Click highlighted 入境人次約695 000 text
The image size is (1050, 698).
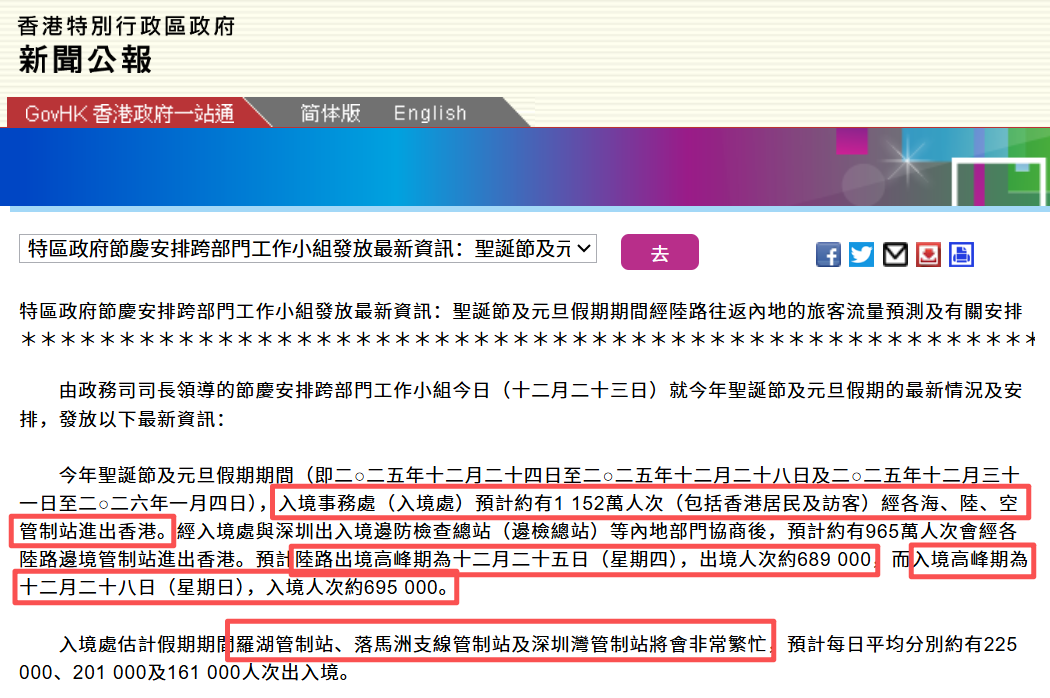tap(357, 587)
